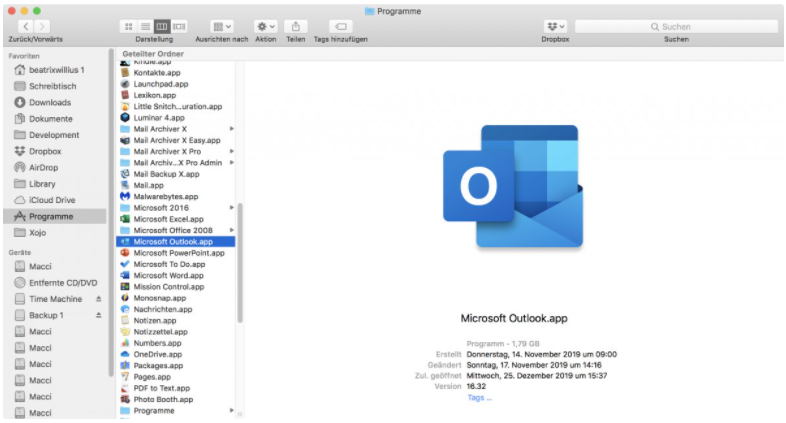This screenshot has height=423, width=786.
Task: Select Launchpad.app icon
Action: point(125,84)
